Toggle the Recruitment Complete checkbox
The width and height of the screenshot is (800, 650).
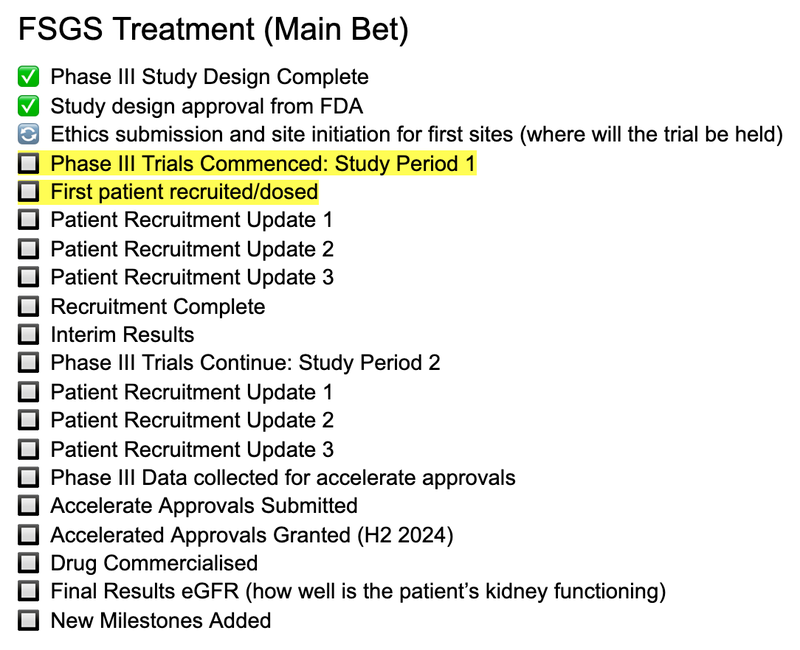coord(28,307)
